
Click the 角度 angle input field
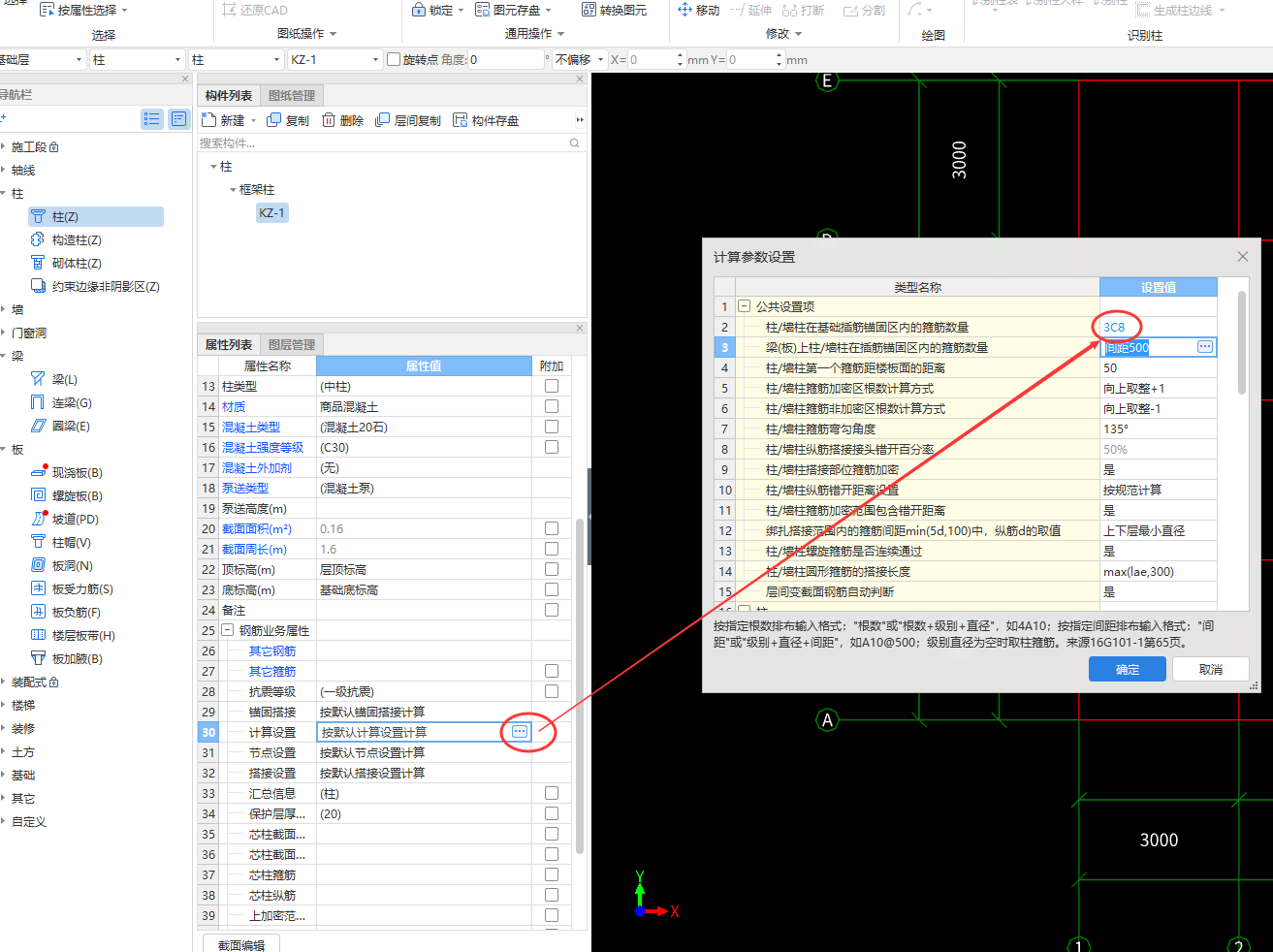(x=506, y=59)
